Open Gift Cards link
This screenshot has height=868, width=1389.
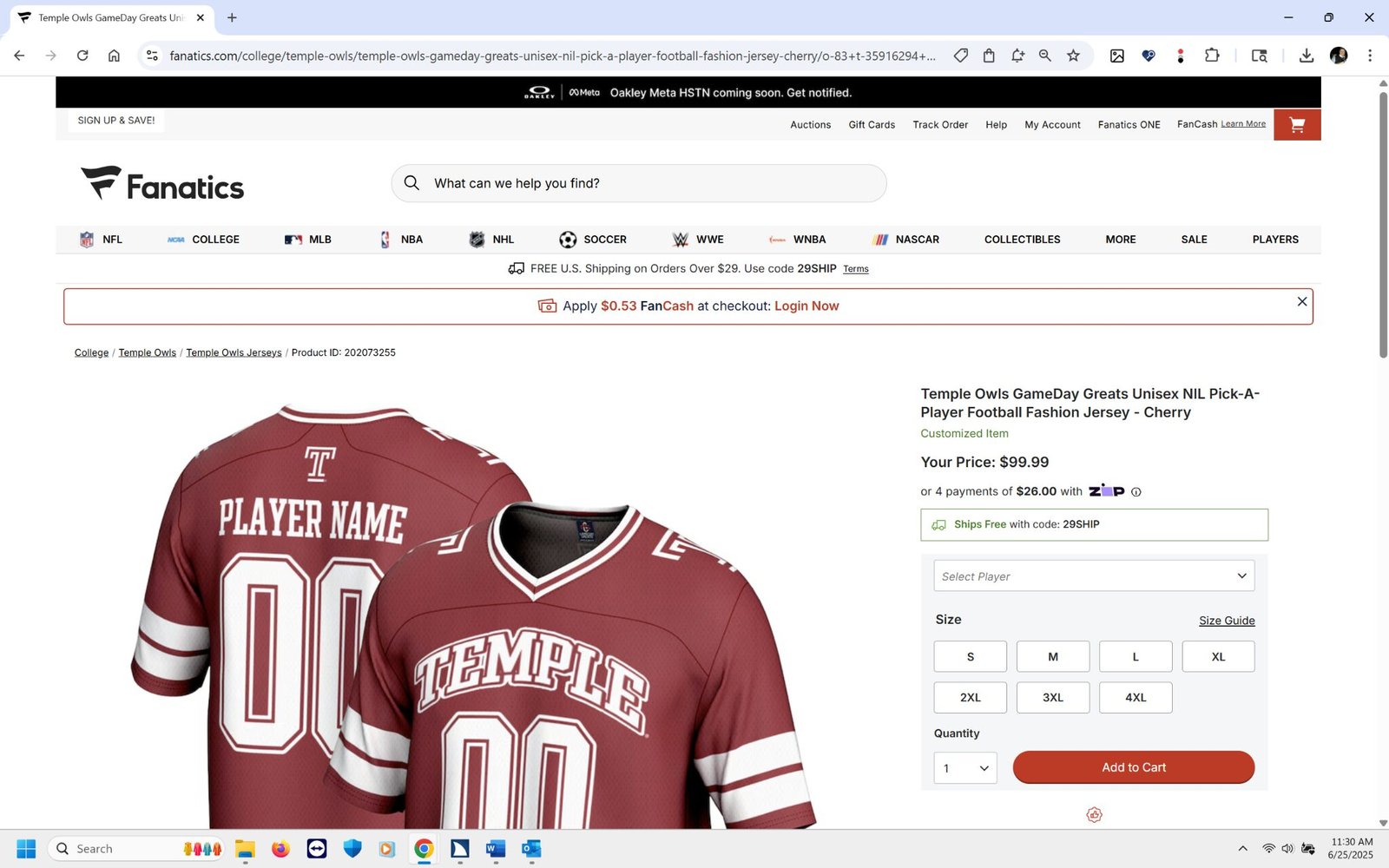(x=872, y=125)
